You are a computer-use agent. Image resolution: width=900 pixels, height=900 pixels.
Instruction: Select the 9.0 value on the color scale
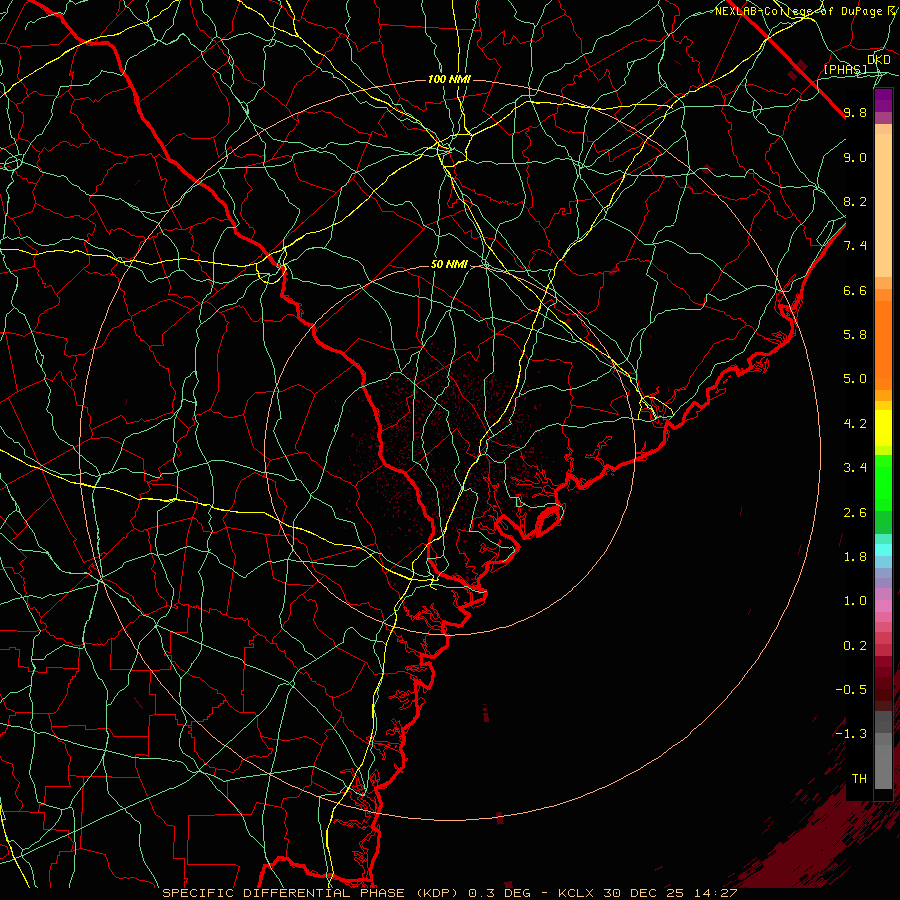855,157
